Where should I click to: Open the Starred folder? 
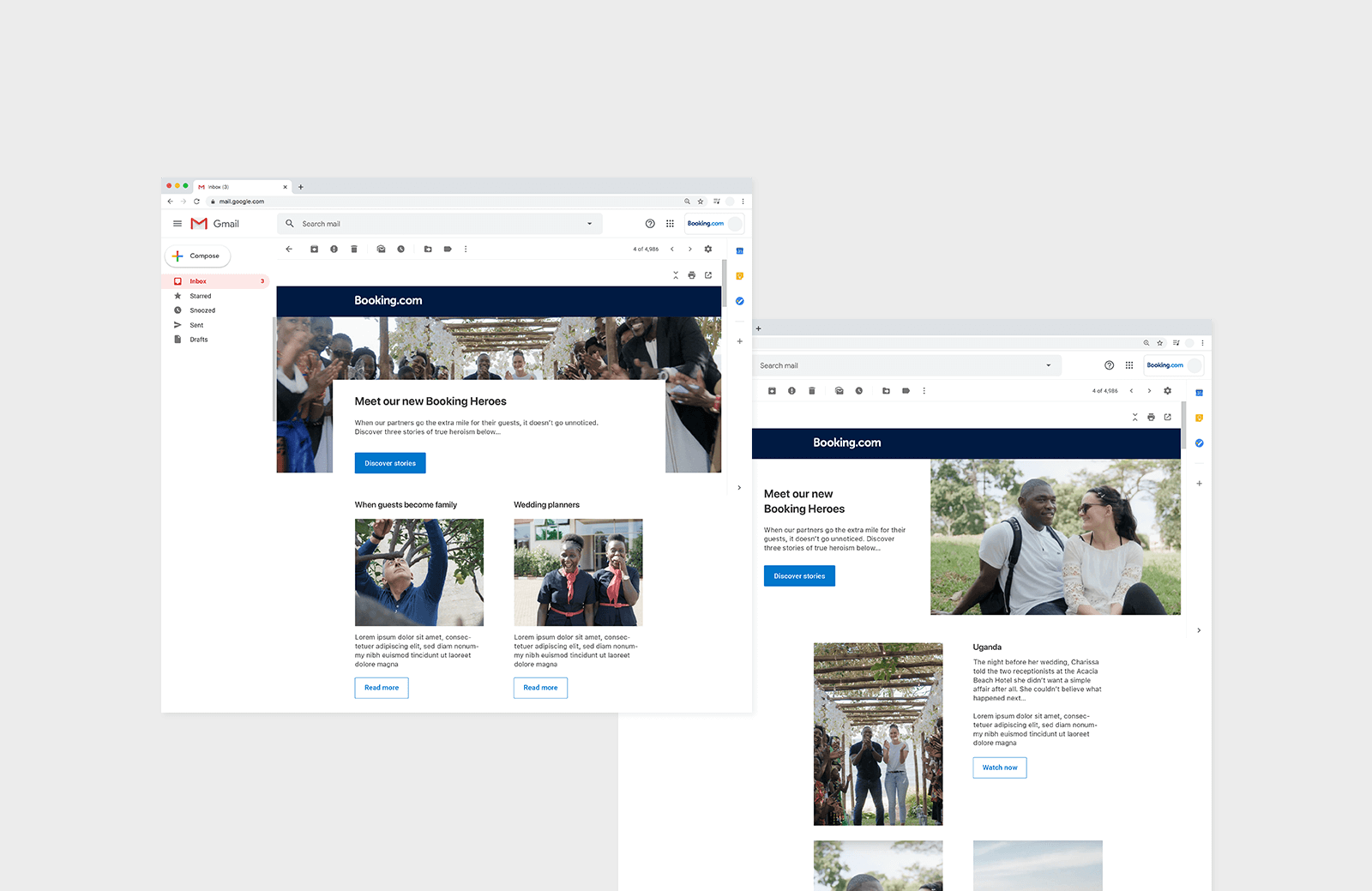pos(200,296)
